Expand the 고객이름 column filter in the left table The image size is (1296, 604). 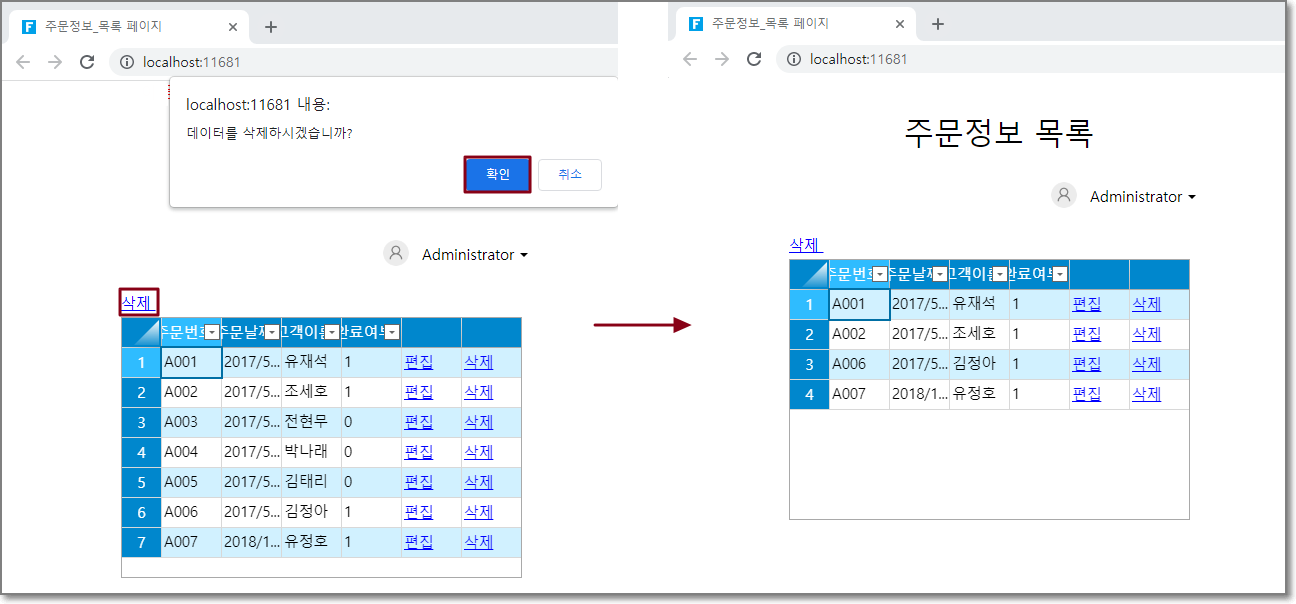coord(331,332)
